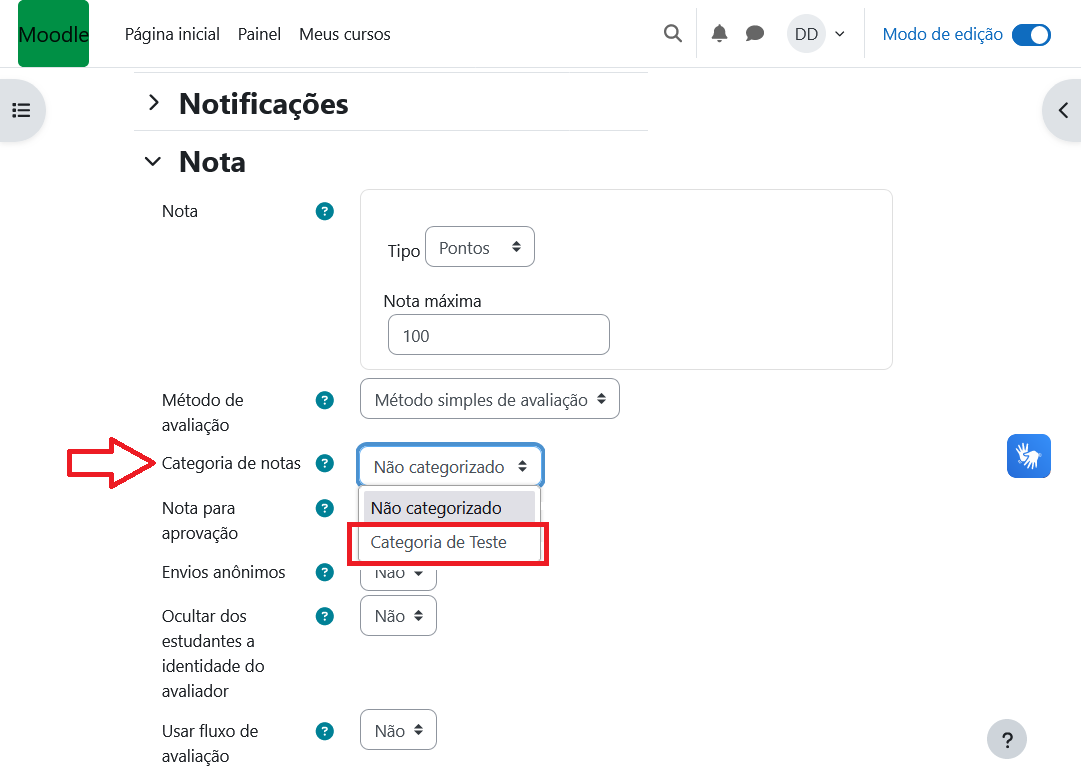Click the search magnifier icon

(x=672, y=34)
